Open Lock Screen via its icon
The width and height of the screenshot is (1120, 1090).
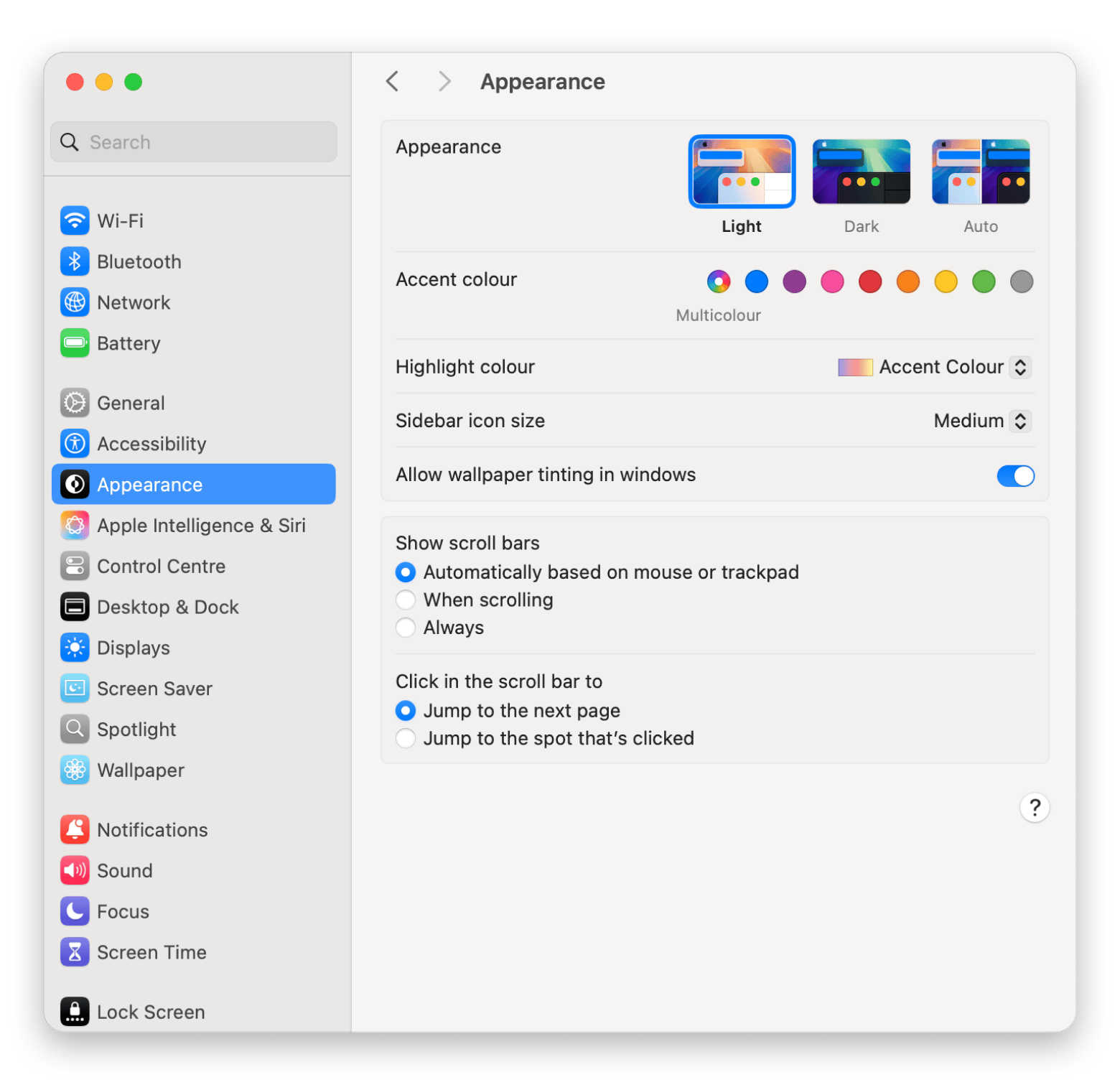[x=75, y=1012]
